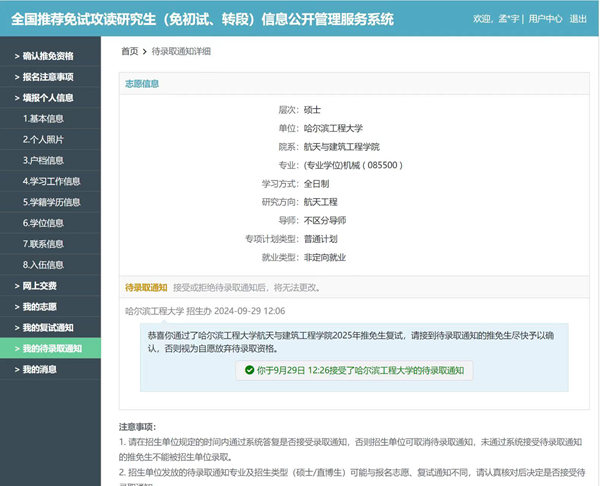The image size is (600, 486).
Task: Click the 志愿信息 panel heading
Action: point(142,84)
